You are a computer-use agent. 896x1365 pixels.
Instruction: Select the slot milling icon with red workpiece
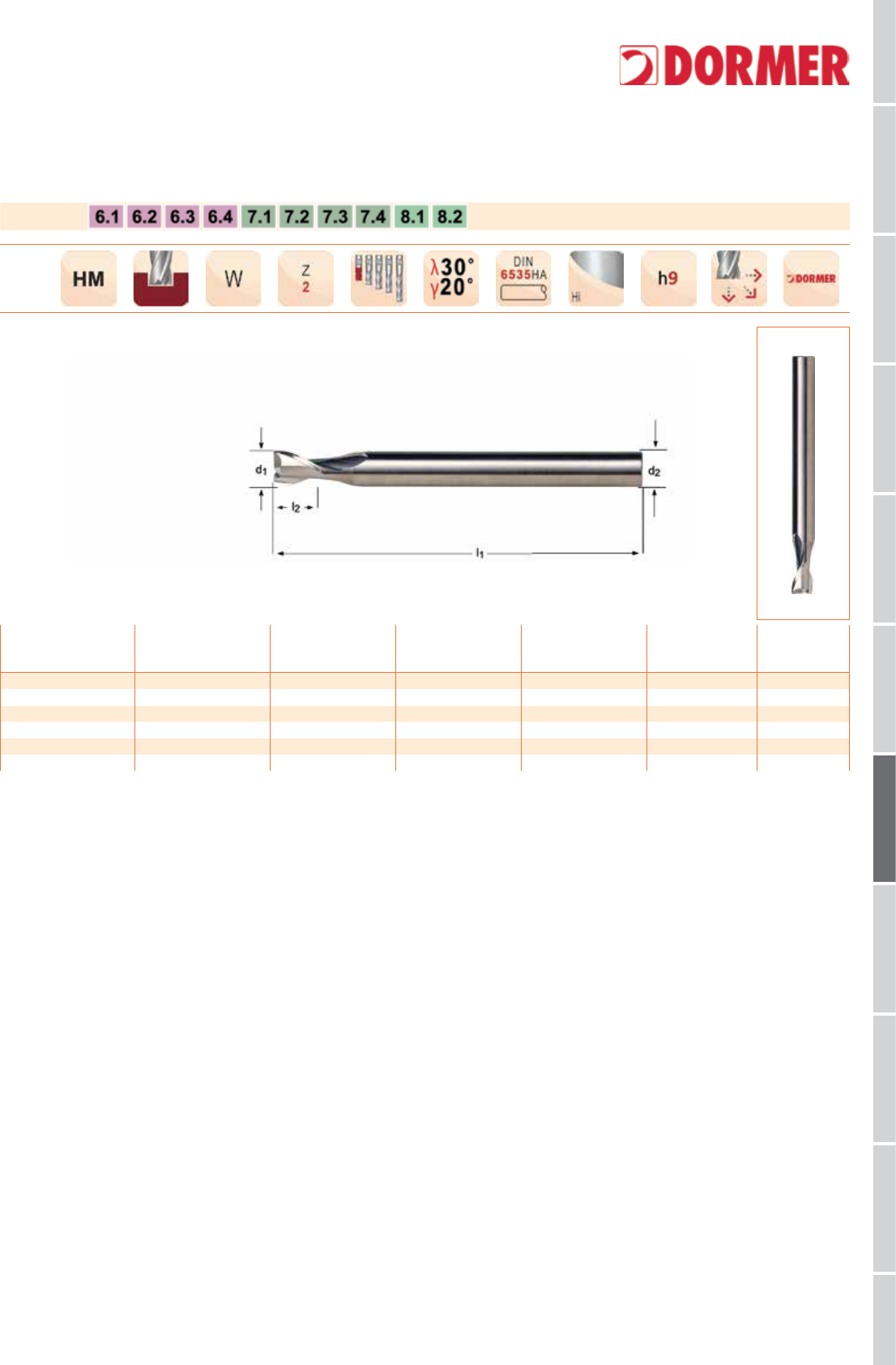(161, 279)
